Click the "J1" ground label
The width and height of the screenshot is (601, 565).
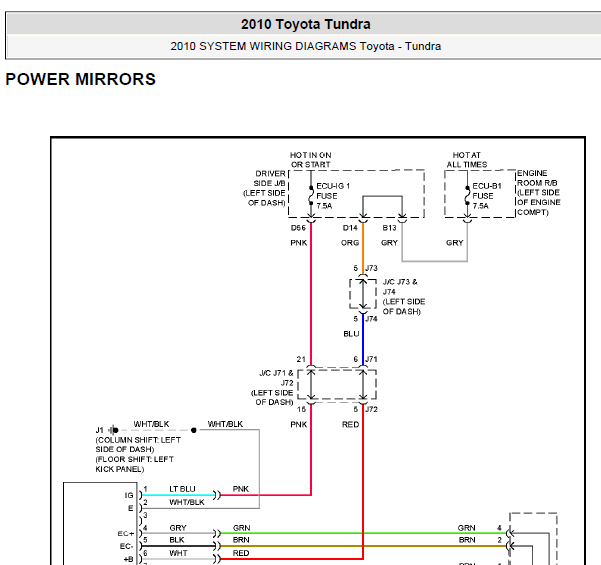pyautogui.click(x=100, y=430)
